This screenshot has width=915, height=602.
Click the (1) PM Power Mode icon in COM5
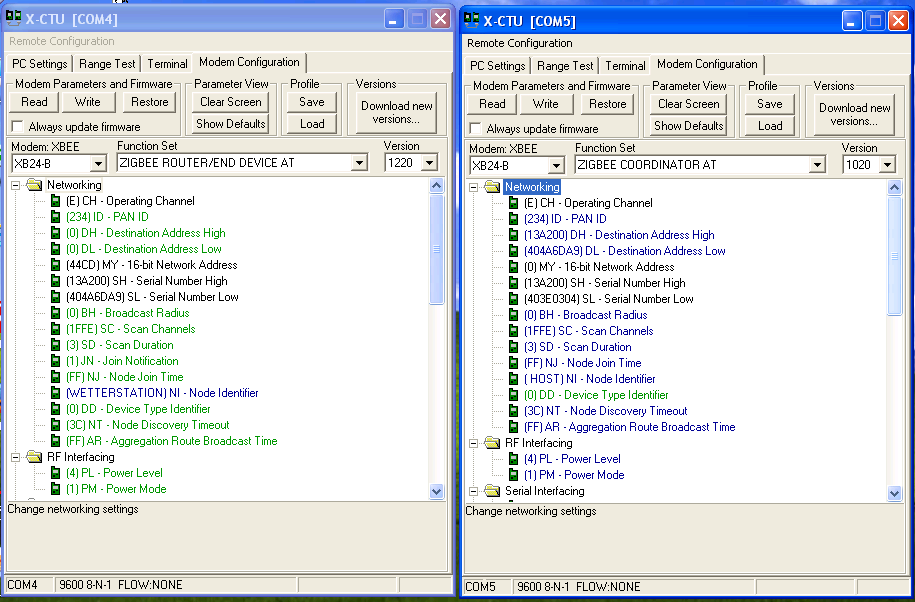click(514, 475)
